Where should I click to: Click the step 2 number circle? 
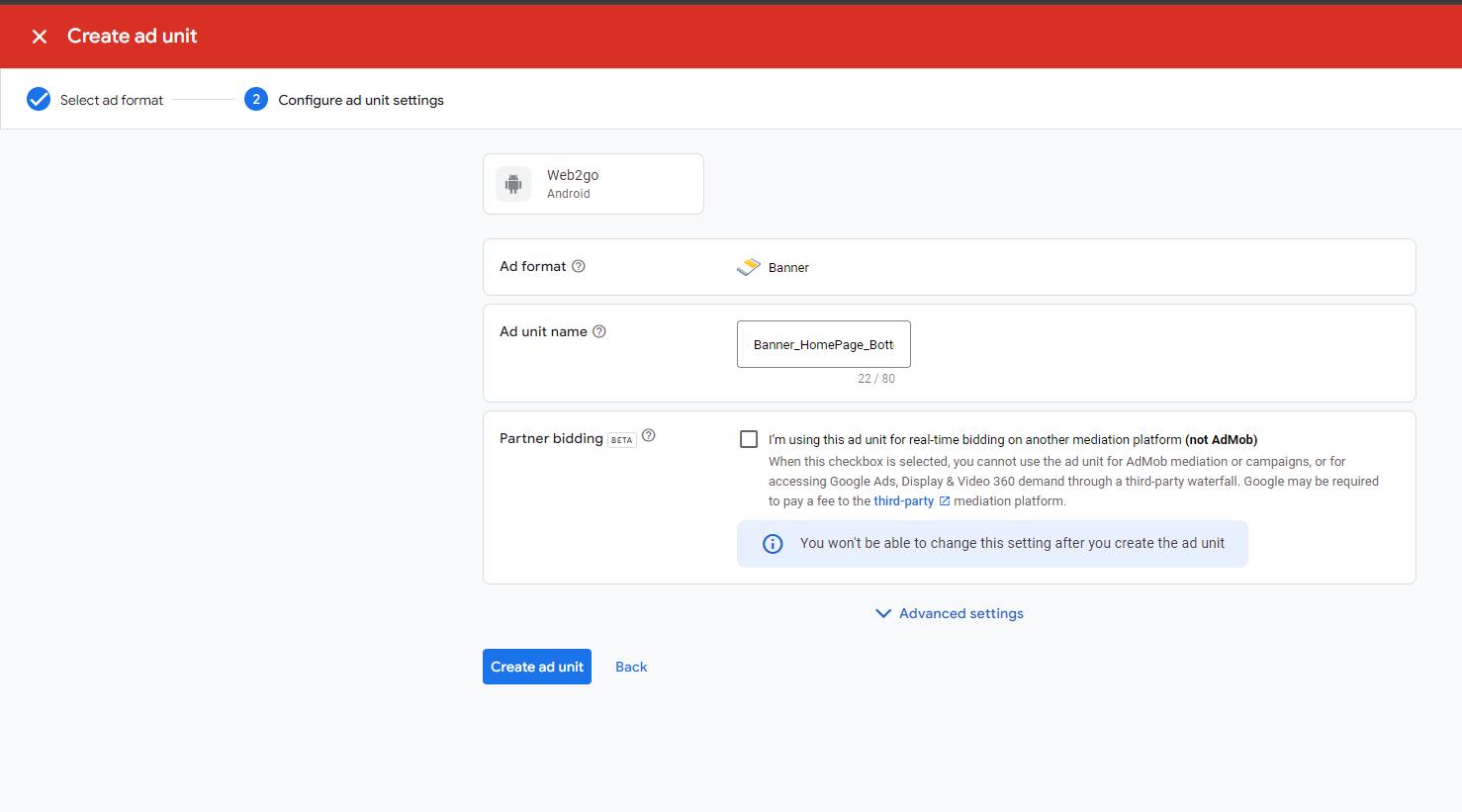pos(256,99)
